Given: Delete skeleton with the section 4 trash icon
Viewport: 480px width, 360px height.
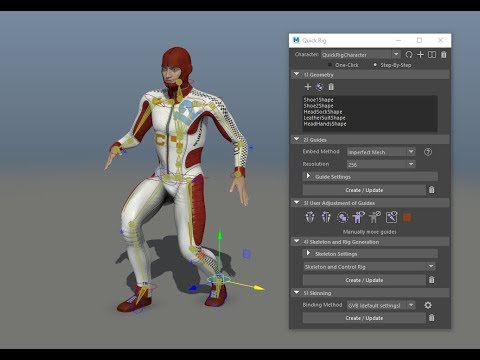Looking at the screenshot, I should click(x=432, y=280).
